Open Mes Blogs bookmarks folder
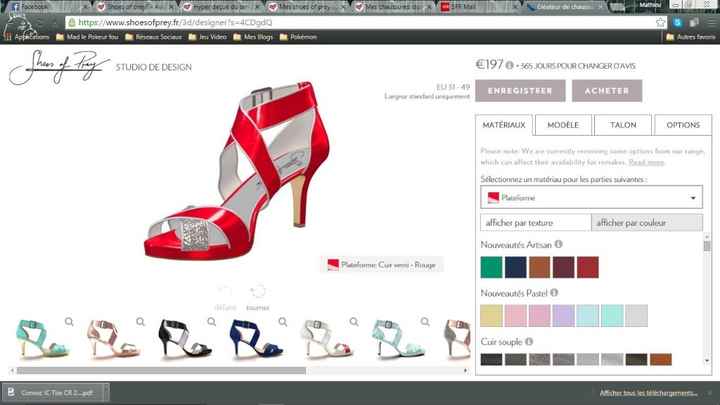This screenshot has width=720, height=405. [x=253, y=37]
